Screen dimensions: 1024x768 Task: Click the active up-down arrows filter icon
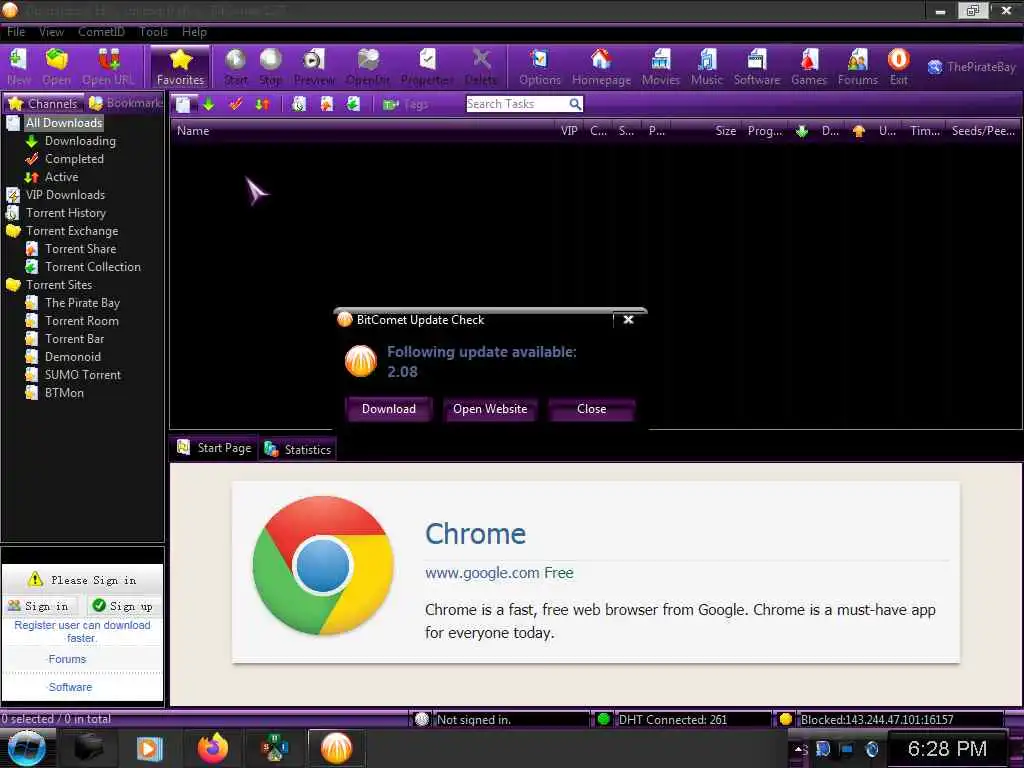click(x=263, y=104)
